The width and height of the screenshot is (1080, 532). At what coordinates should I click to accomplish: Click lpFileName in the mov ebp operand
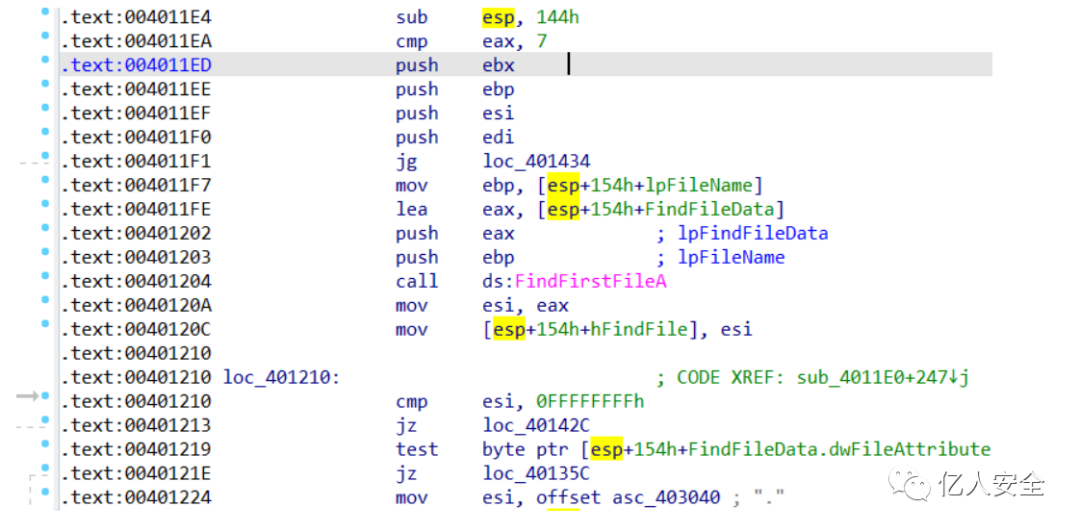[700, 185]
